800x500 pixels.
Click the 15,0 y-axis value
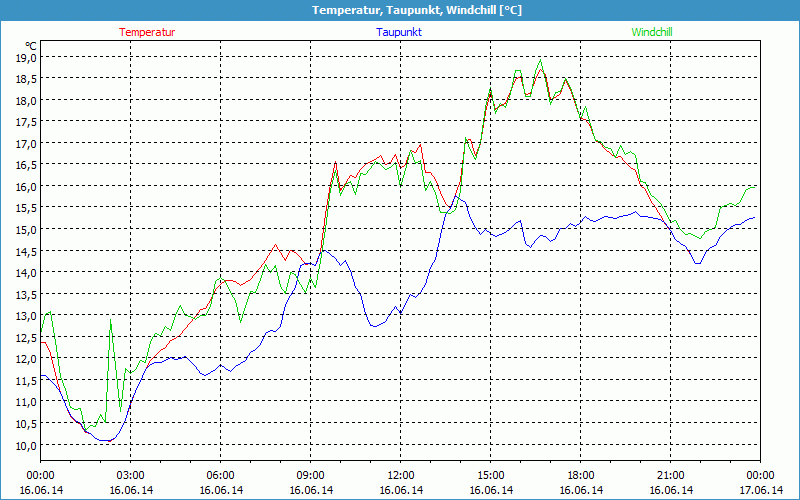[x=25, y=229]
